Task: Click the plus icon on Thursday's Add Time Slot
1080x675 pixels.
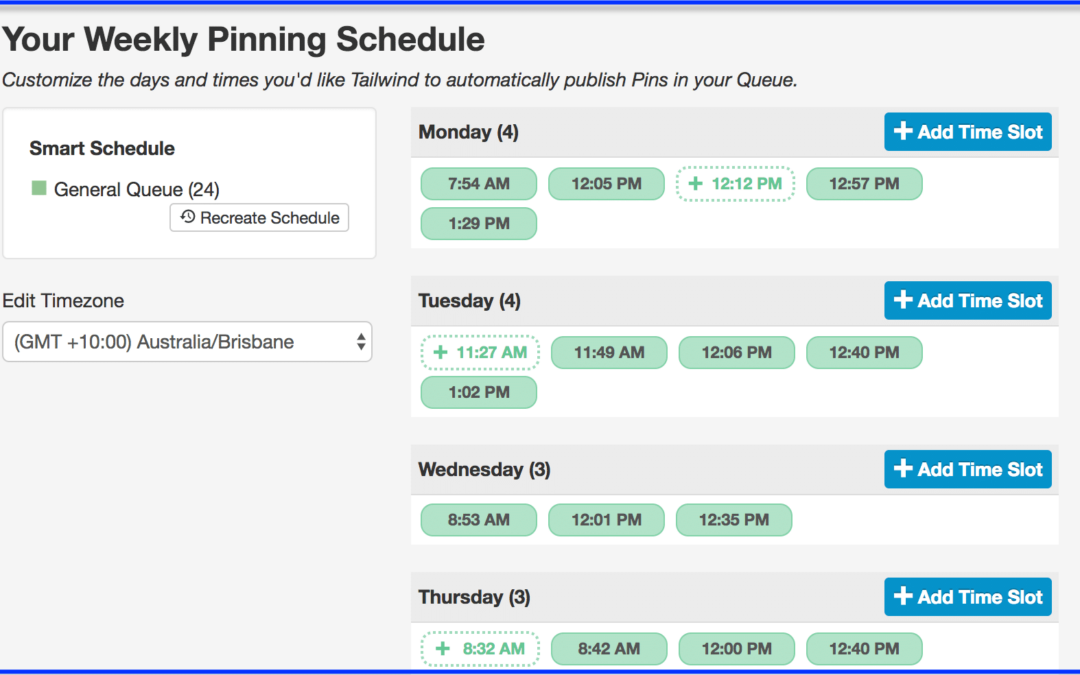Action: click(x=902, y=596)
